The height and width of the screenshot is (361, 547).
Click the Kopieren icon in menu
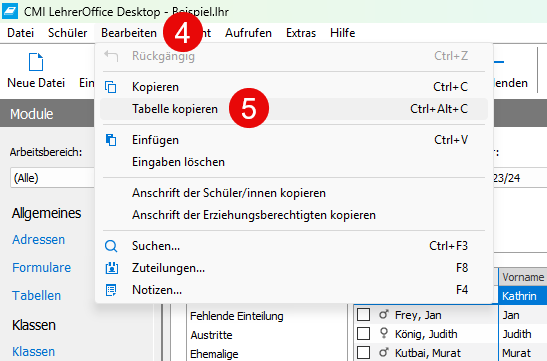click(x=111, y=87)
